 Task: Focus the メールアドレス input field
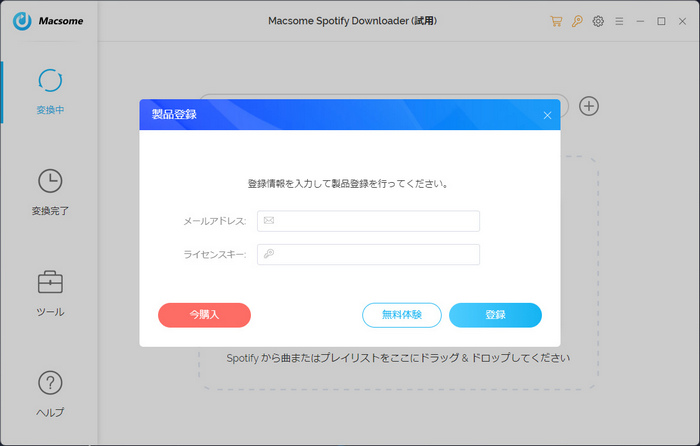[368, 221]
